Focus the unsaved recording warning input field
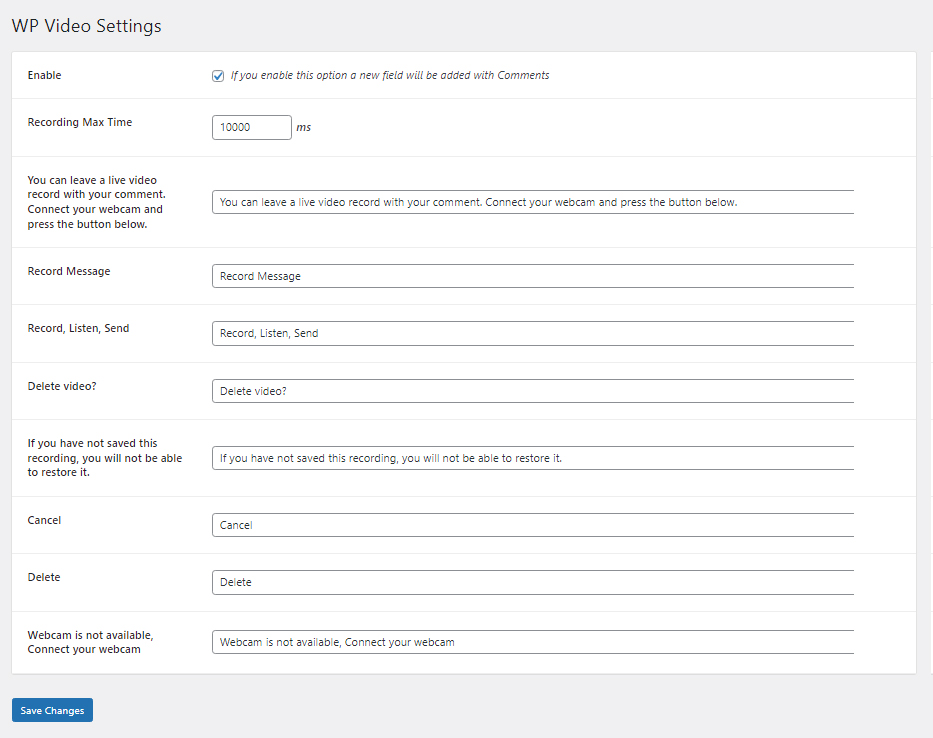 [x=532, y=458]
